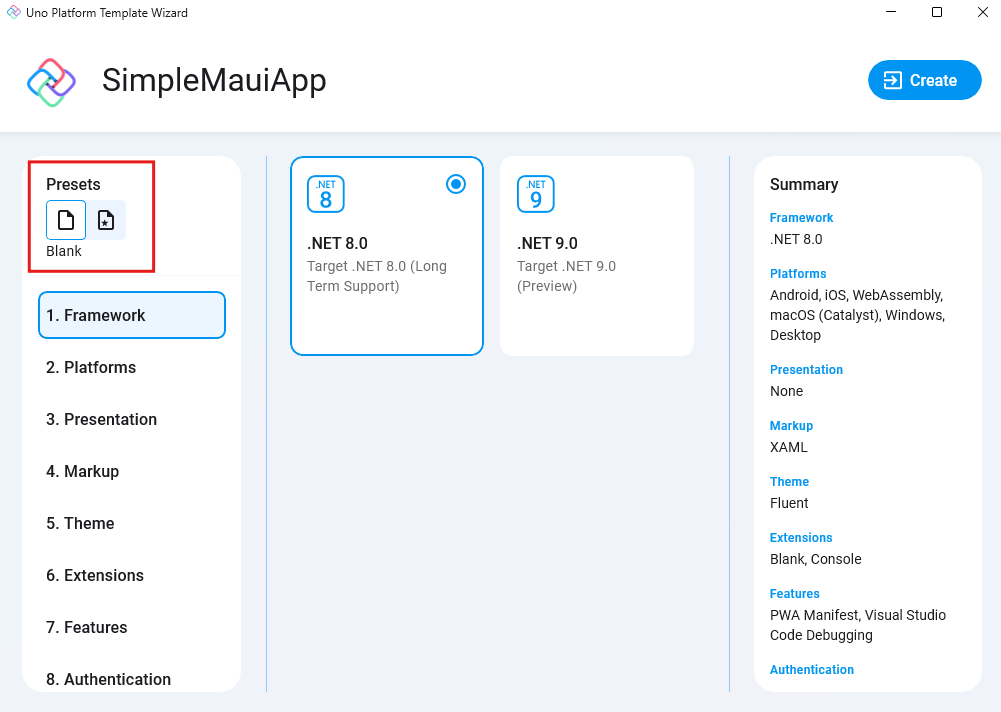This screenshot has width=1001, height=712.
Task: Select the Blank preset icon
Action: (65, 220)
